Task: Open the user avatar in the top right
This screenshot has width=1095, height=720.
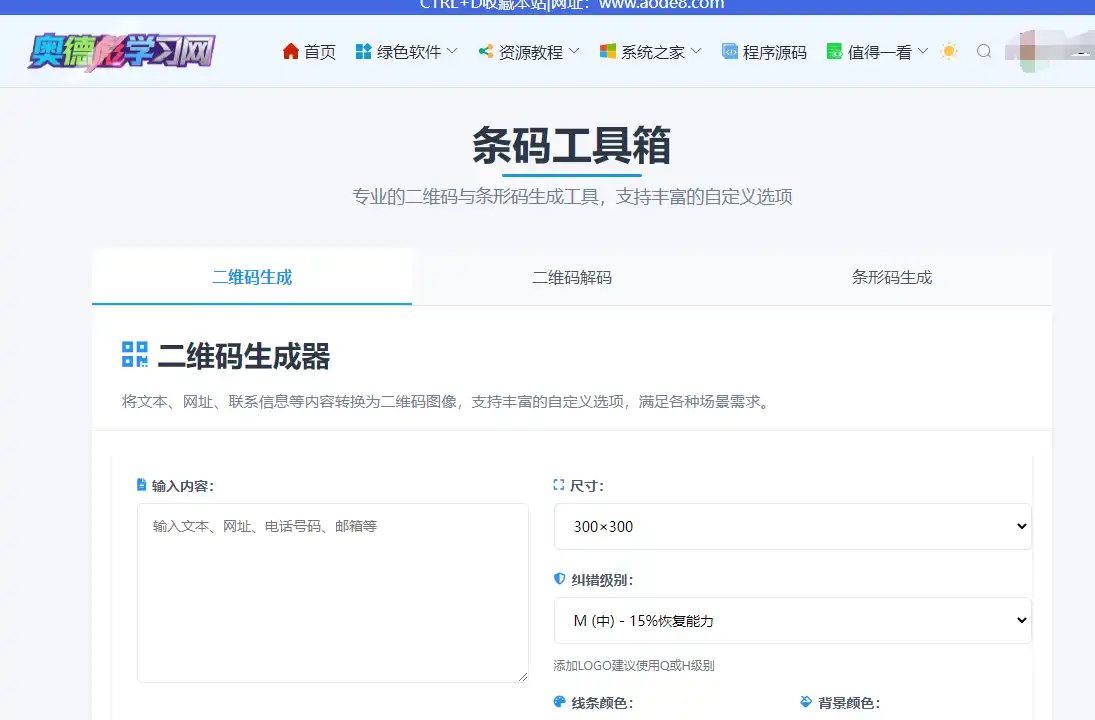Action: pos(1027,51)
